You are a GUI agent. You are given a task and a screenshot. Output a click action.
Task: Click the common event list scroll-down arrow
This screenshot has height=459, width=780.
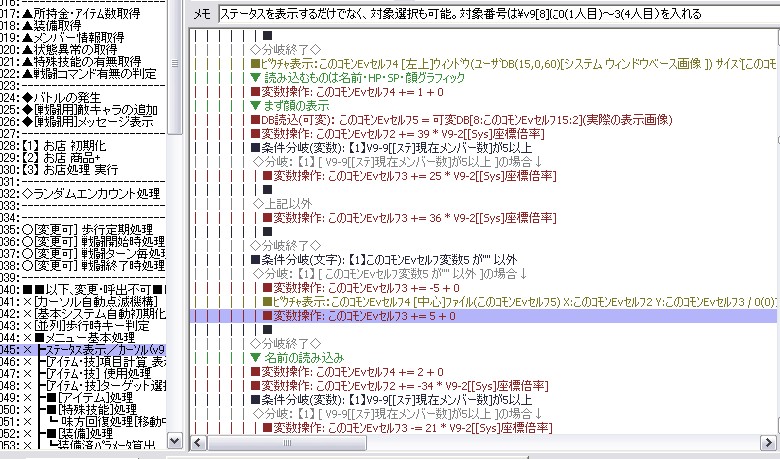coord(175,441)
